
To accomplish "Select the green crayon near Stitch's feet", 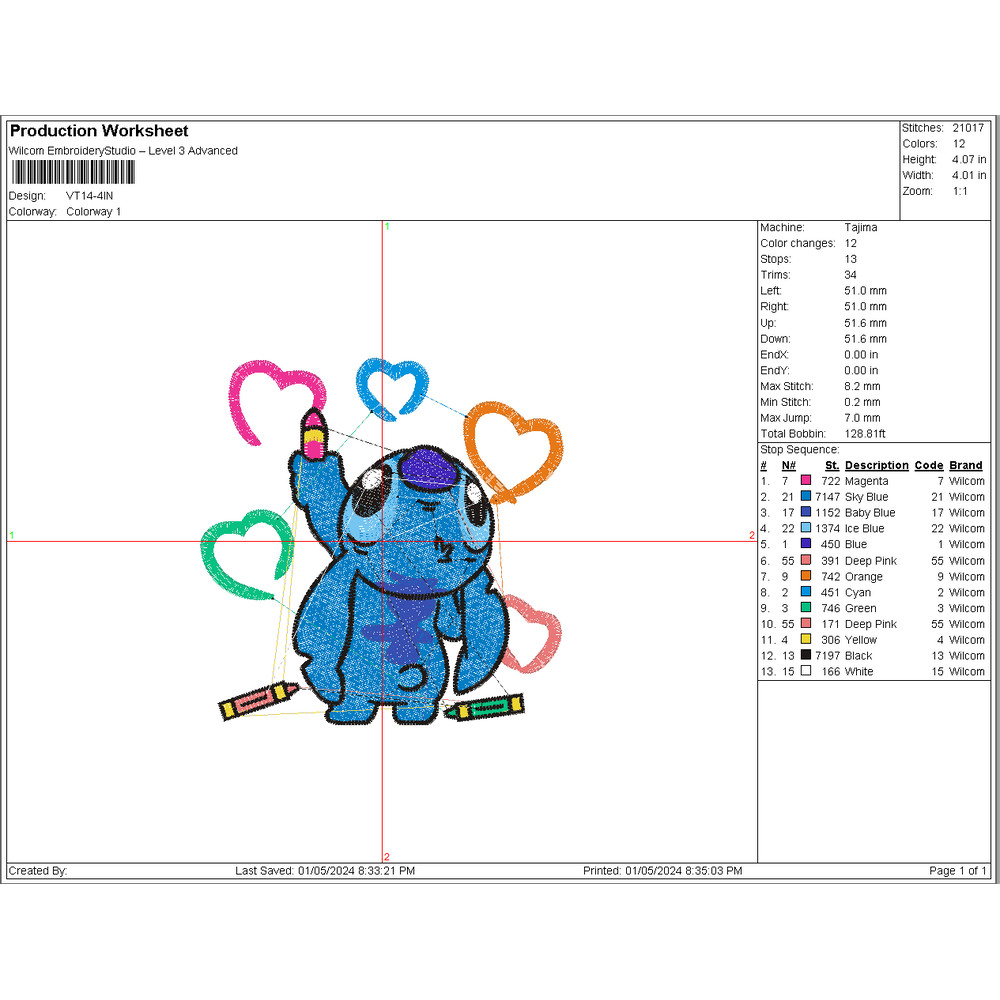I will pos(485,708).
